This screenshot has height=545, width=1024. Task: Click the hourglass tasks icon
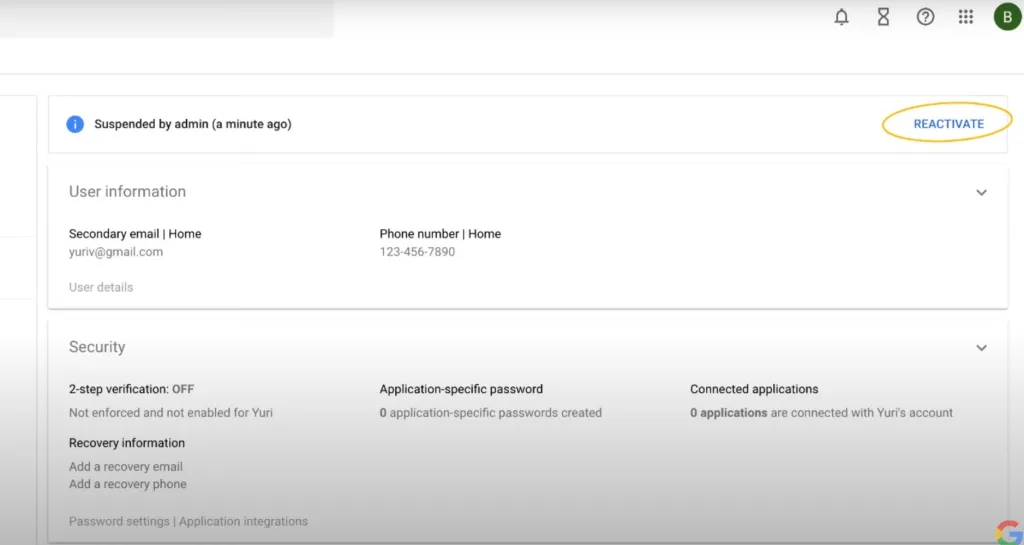(x=883, y=17)
